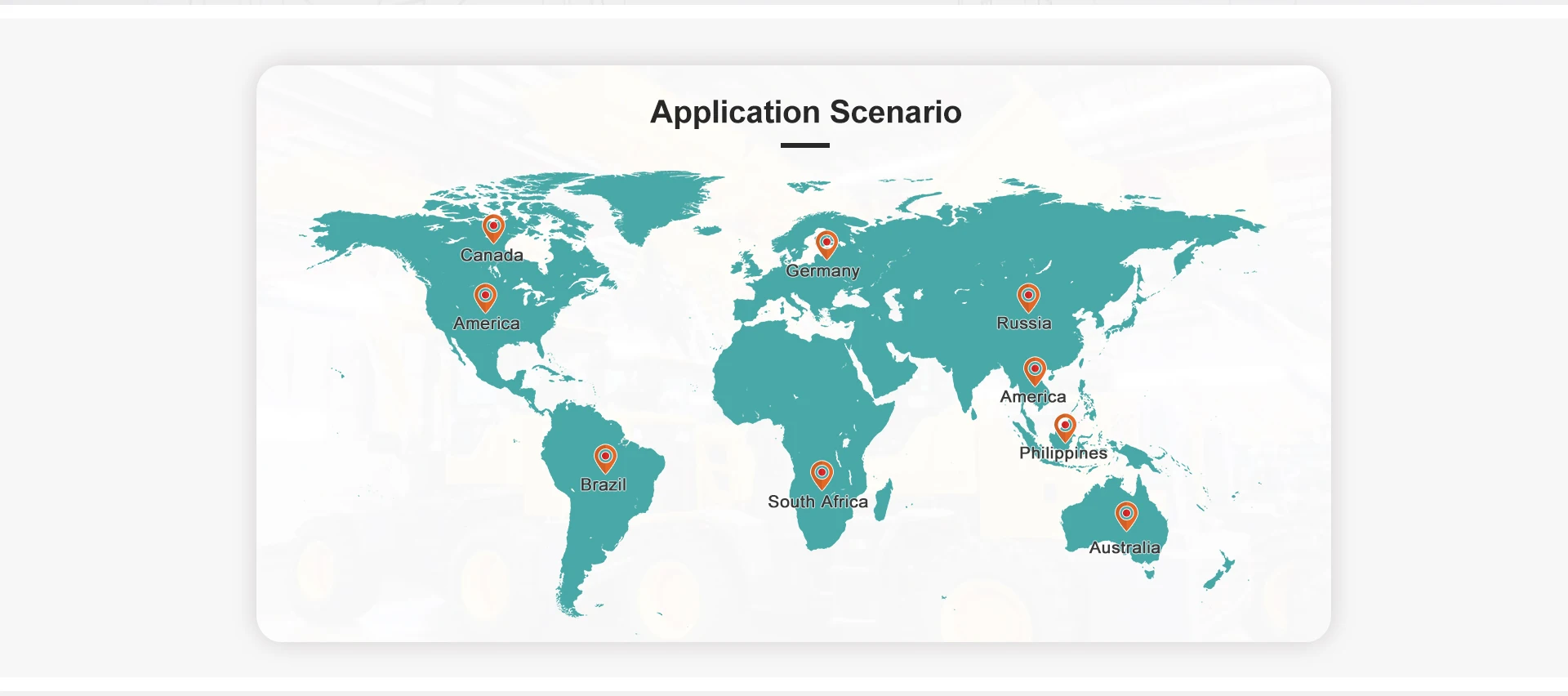1568x696 pixels.
Task: Click the Russia location pin marker
Action: 1028,297
